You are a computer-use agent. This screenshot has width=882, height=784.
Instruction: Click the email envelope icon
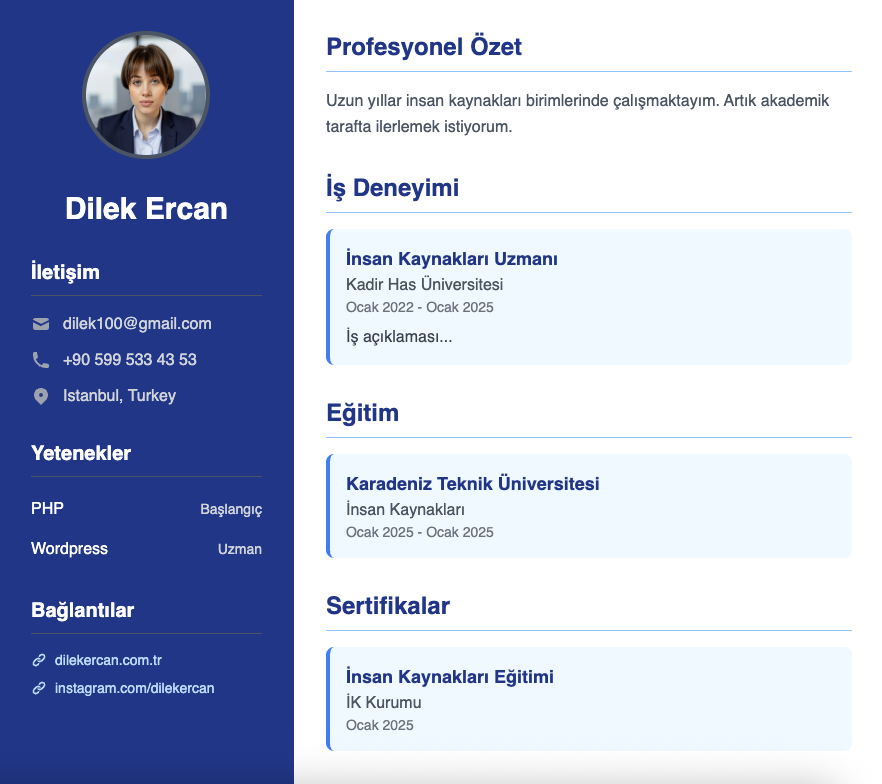41,324
